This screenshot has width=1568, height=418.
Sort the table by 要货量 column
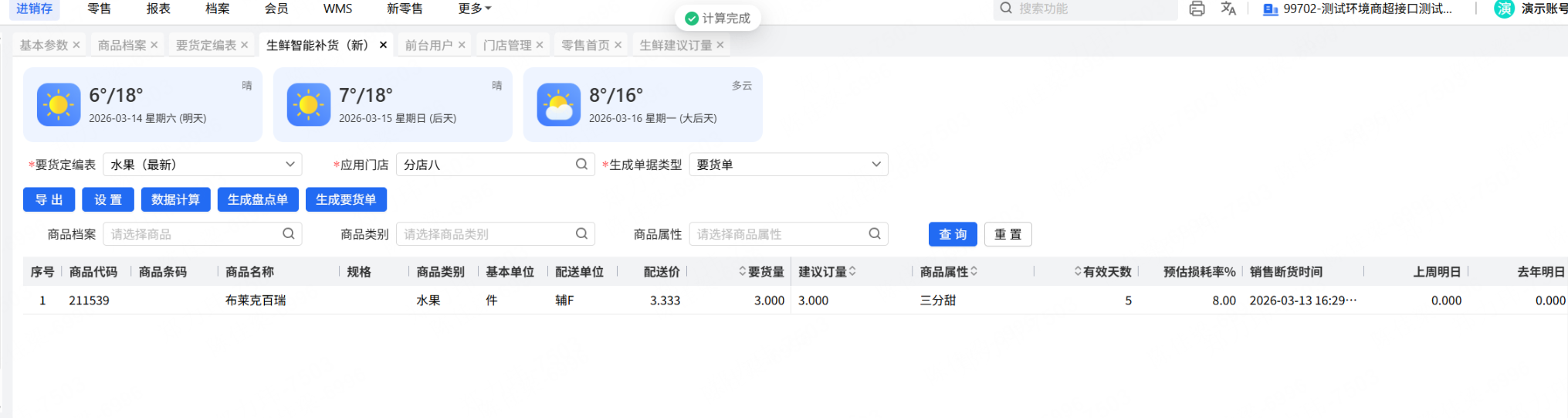coord(743,272)
